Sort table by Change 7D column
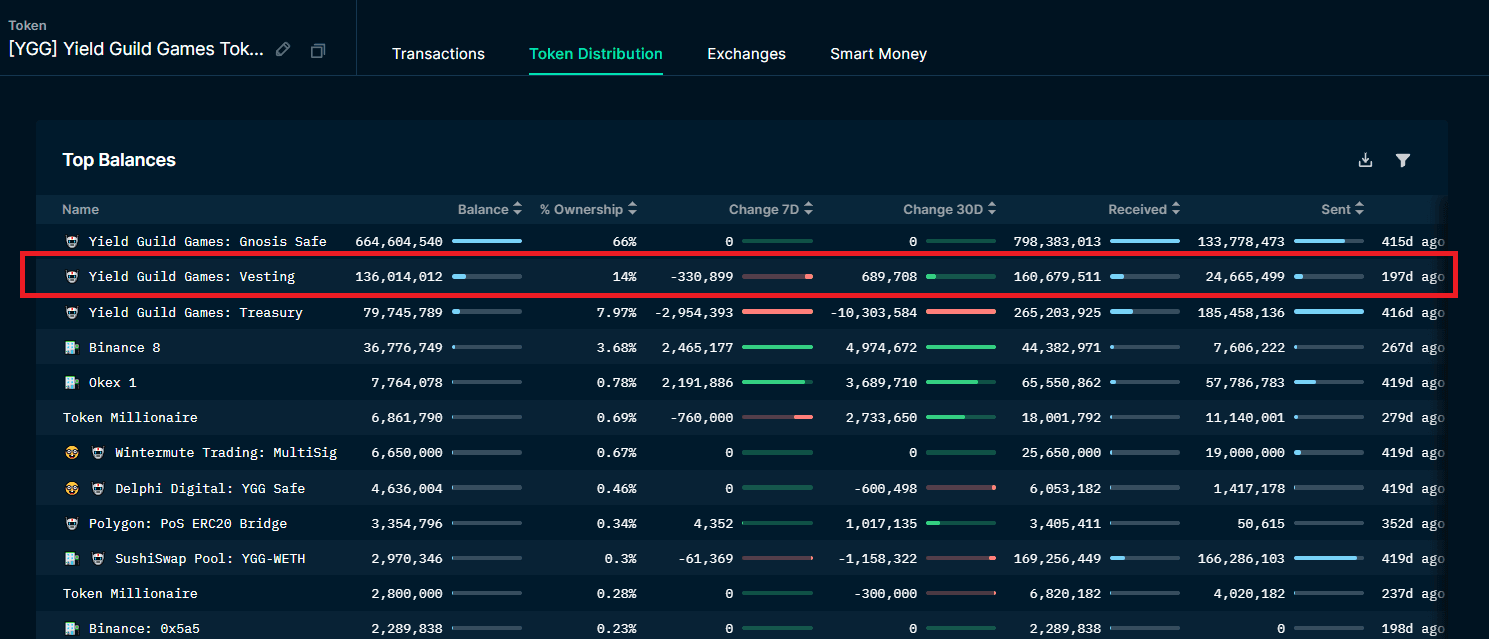The width and height of the screenshot is (1489, 639). tap(771, 210)
